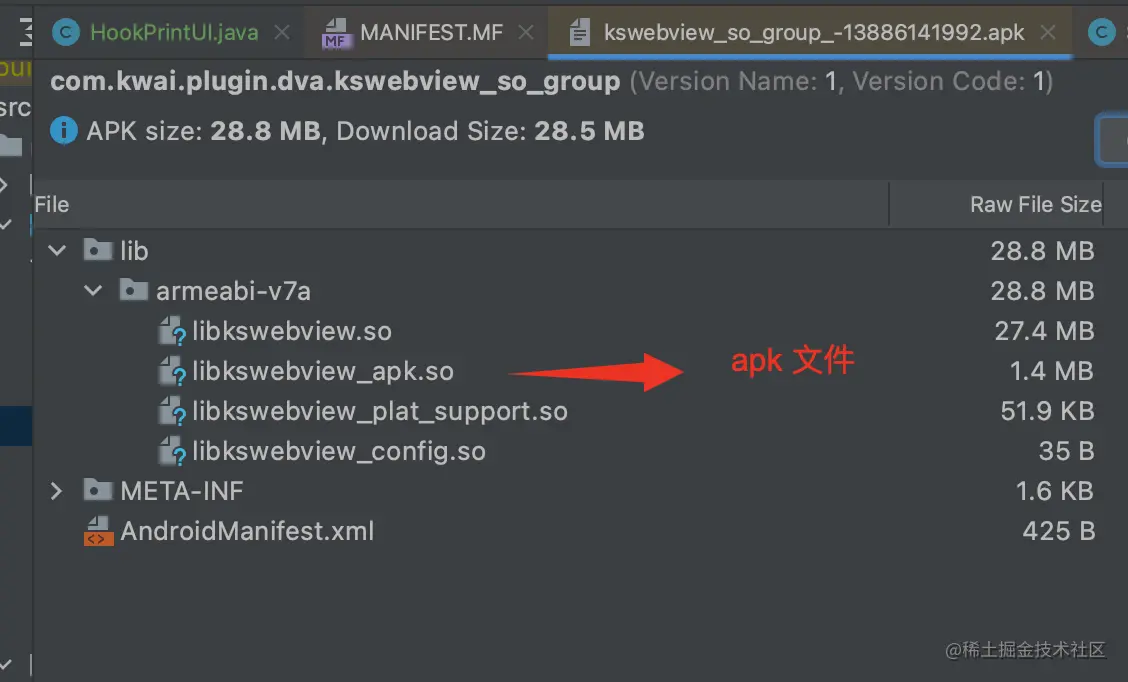1128x682 pixels.
Task: Click the File column header
Action: click(x=52, y=205)
